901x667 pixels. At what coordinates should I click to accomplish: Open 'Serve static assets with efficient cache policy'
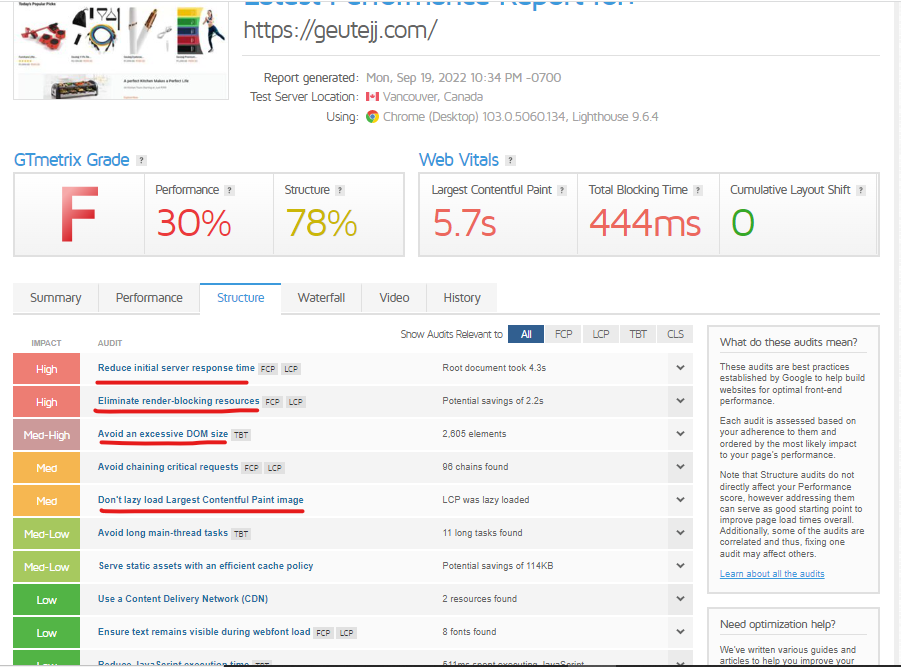point(206,566)
